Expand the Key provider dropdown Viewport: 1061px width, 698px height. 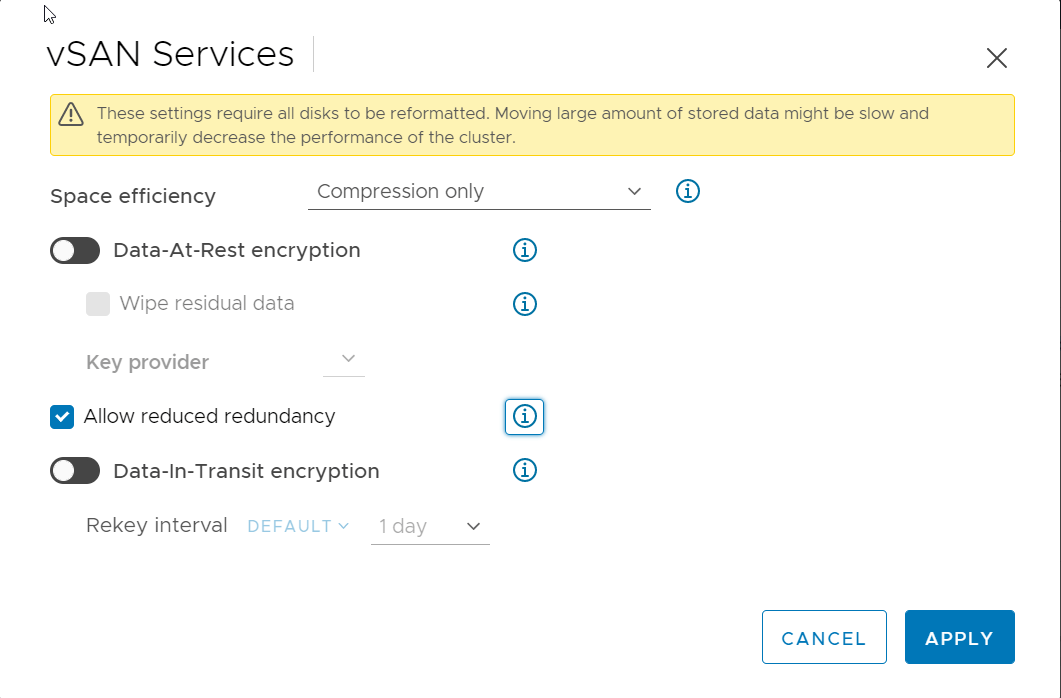click(345, 360)
